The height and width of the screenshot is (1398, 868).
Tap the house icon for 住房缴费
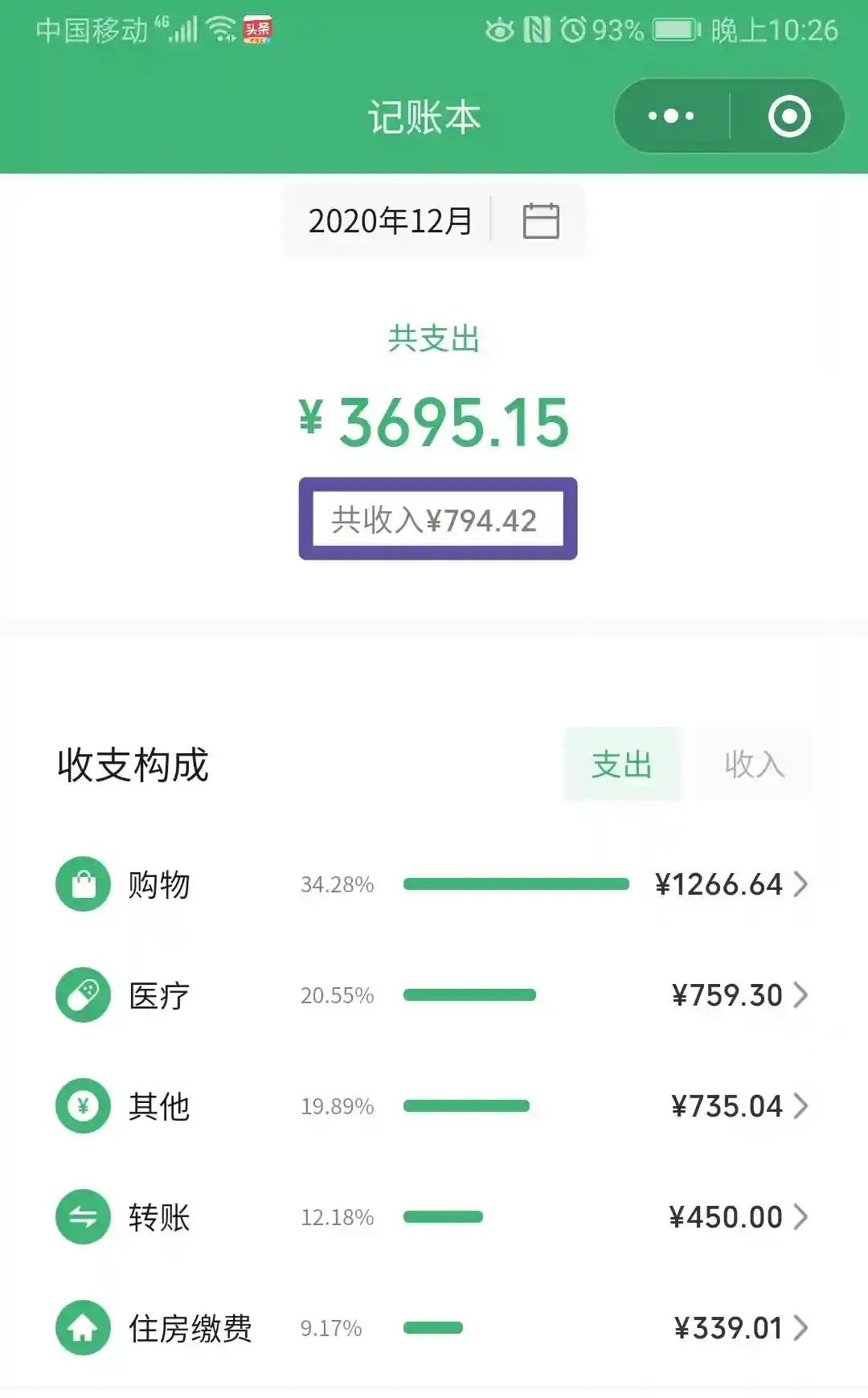(83, 1328)
